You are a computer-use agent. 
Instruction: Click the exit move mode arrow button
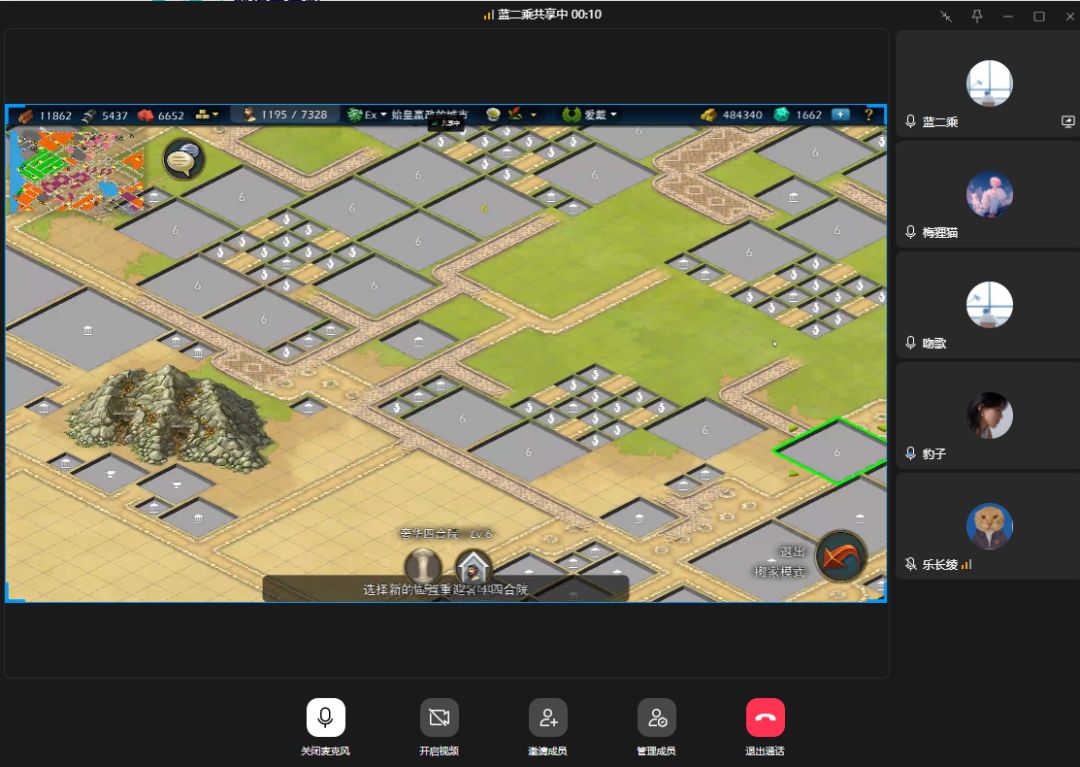840,555
